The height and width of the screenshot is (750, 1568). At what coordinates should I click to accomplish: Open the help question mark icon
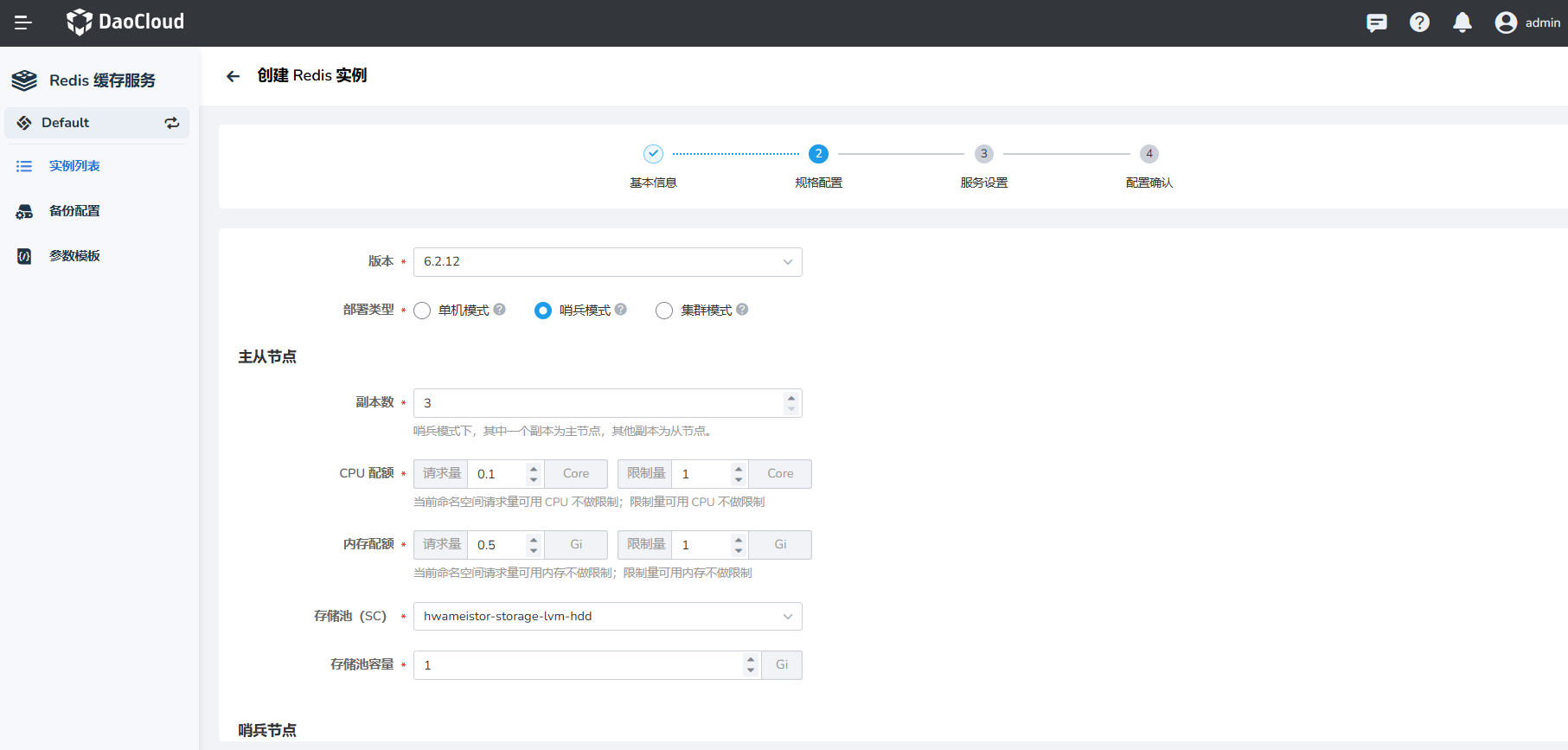[x=1419, y=22]
